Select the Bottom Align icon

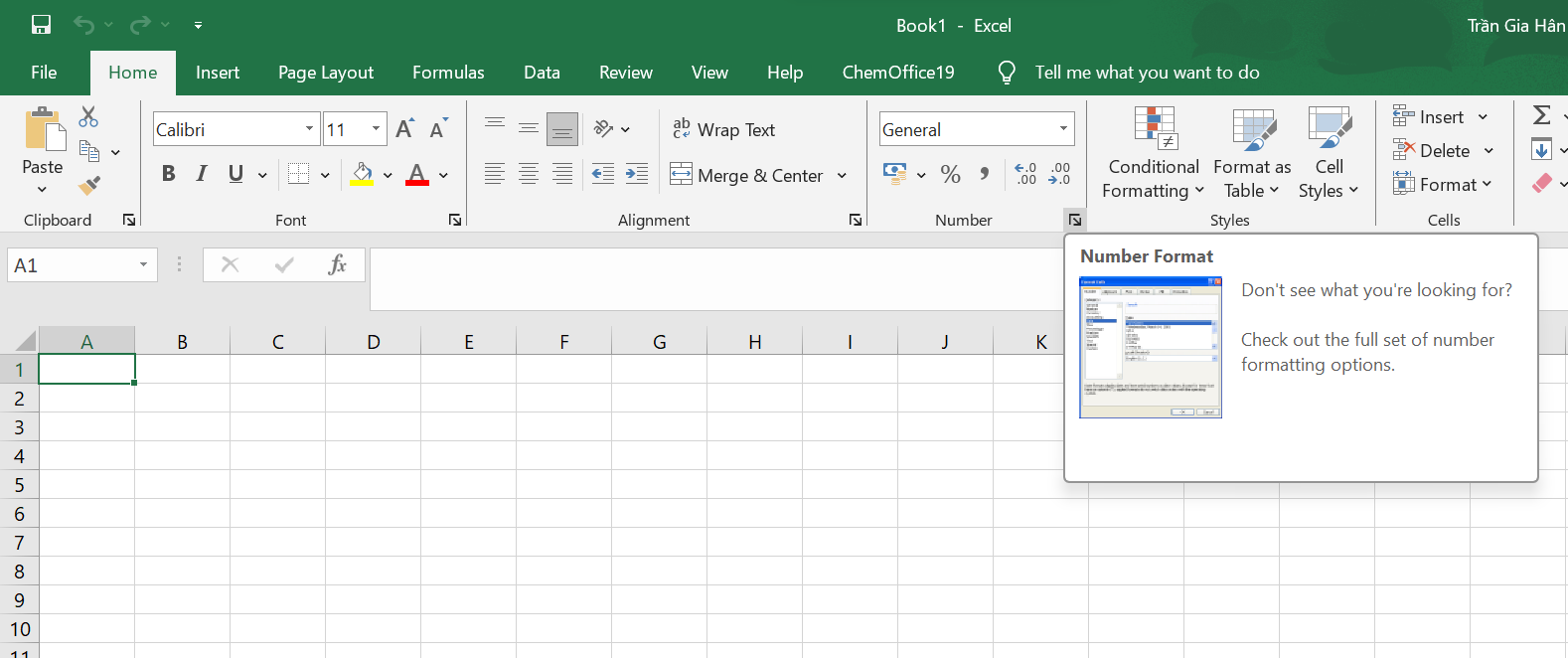coord(562,128)
